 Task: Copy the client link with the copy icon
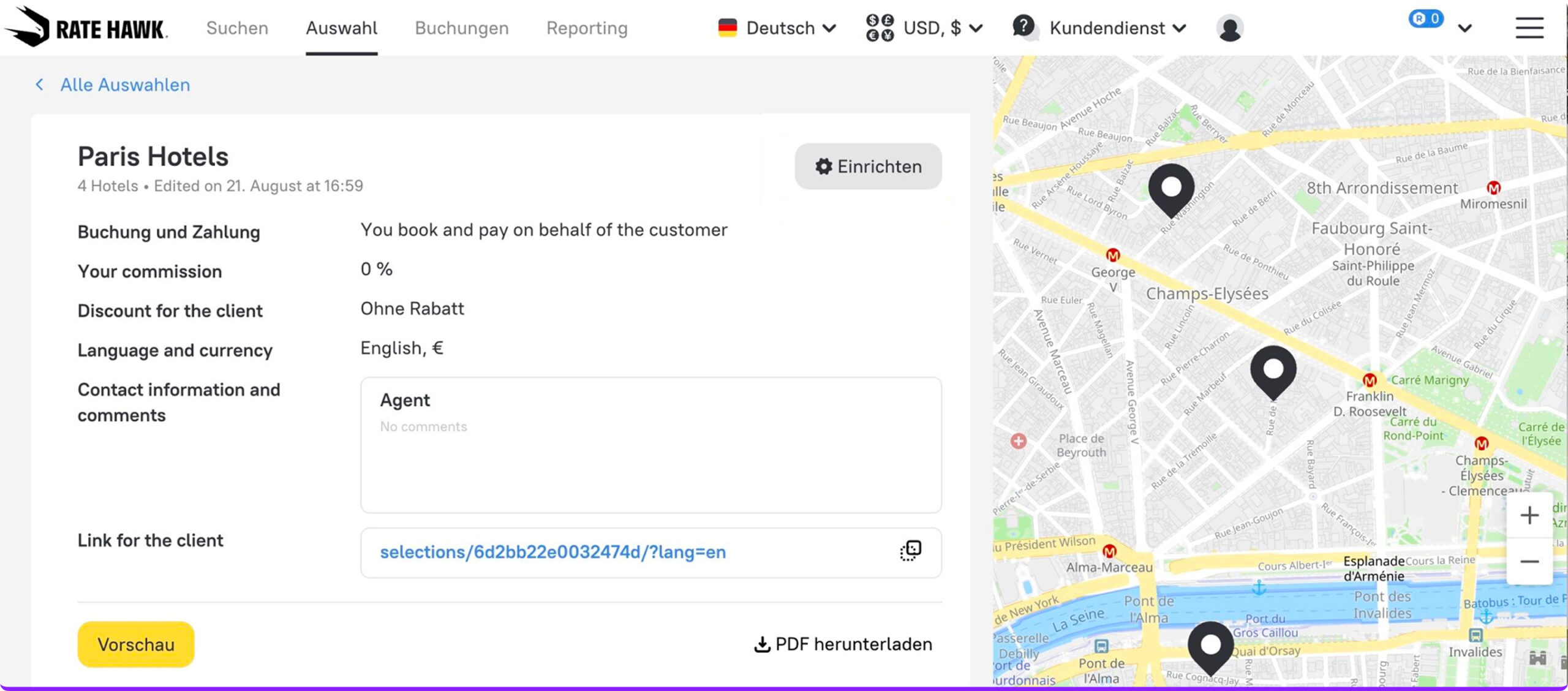coord(910,551)
